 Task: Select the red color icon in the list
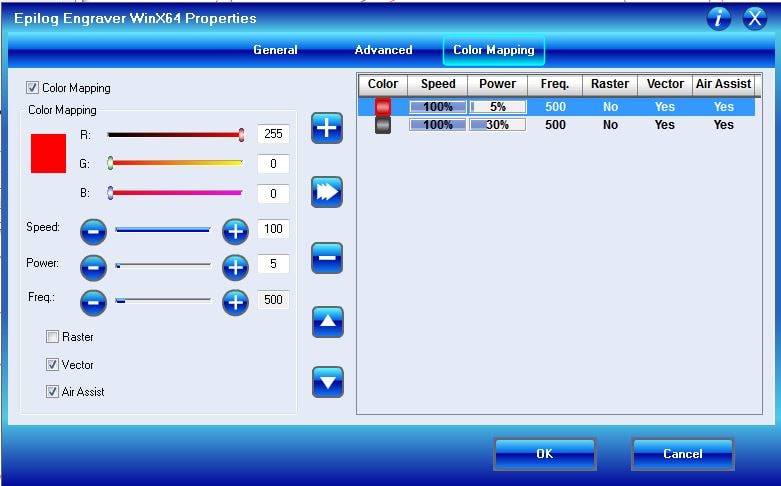click(383, 107)
